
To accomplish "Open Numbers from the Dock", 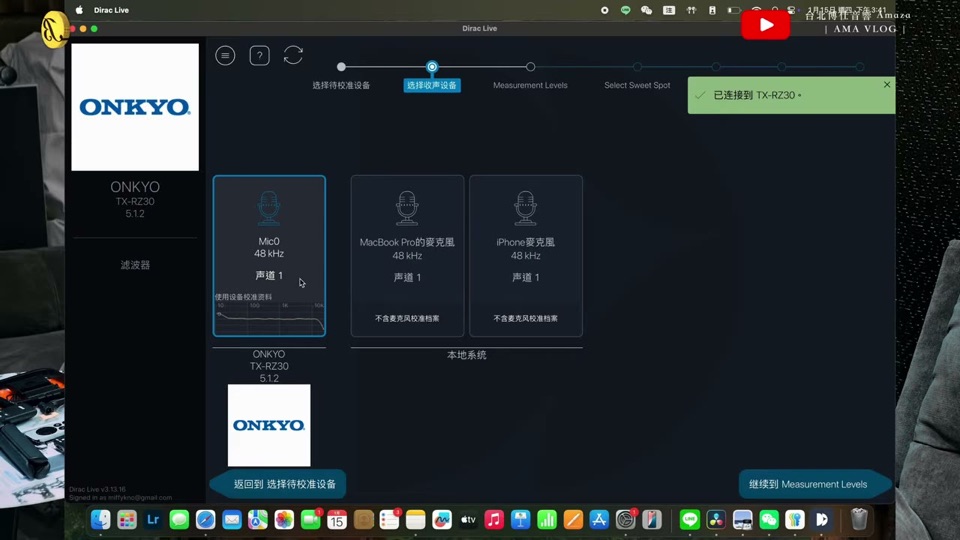I will click(x=547, y=520).
